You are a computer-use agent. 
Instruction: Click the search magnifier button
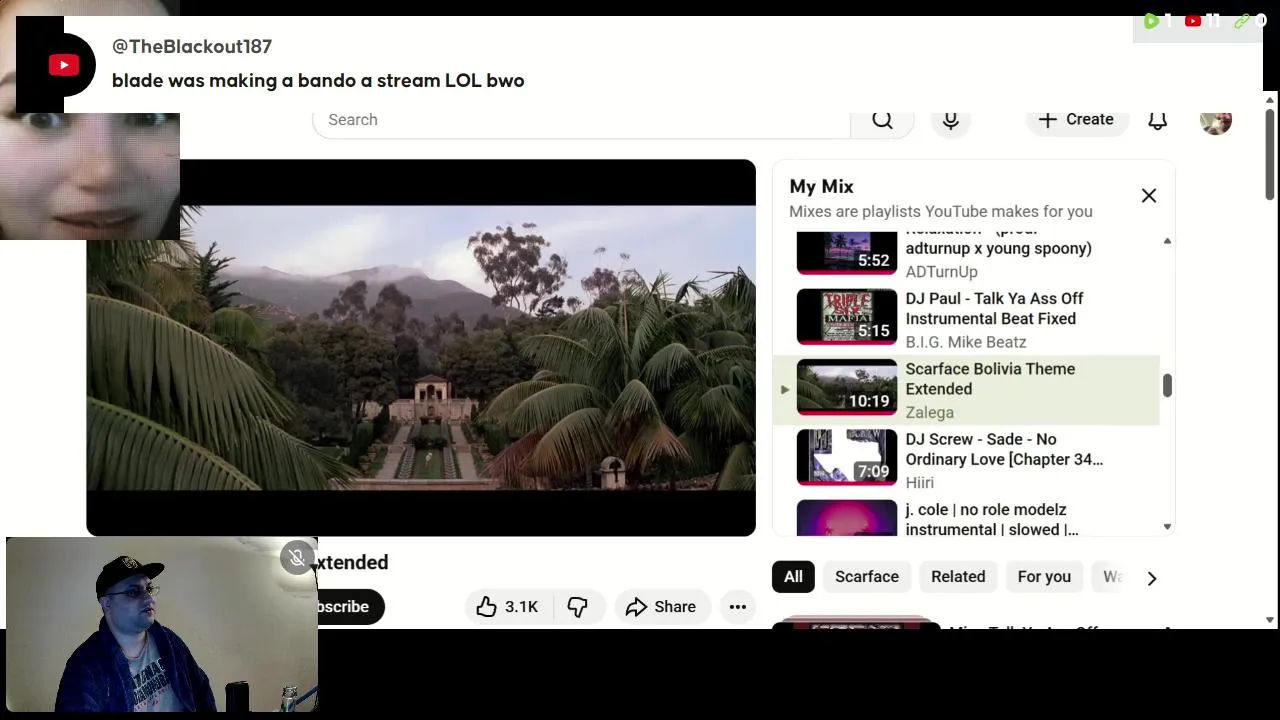(882, 120)
